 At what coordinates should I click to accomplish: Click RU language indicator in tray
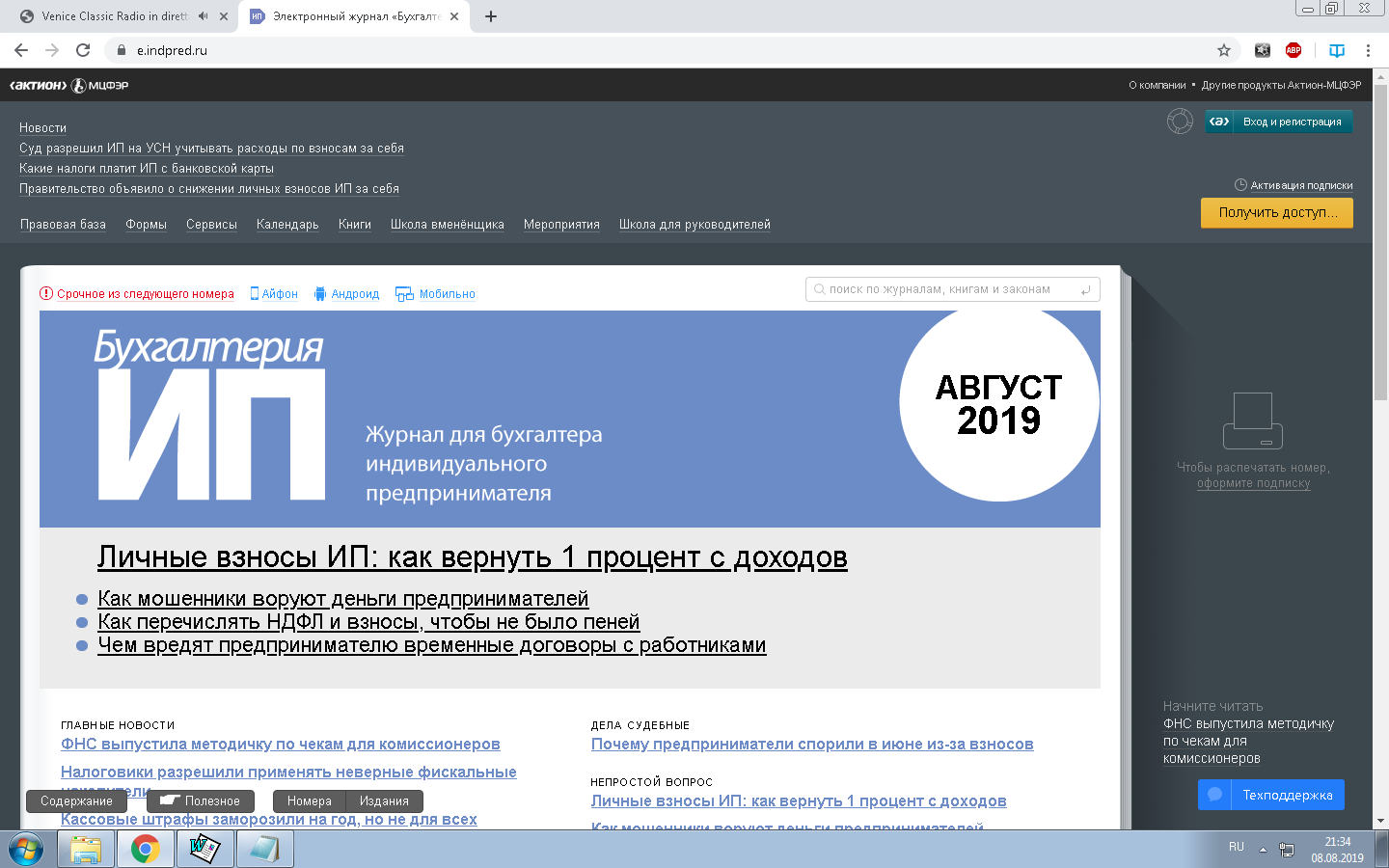pyautogui.click(x=1237, y=847)
